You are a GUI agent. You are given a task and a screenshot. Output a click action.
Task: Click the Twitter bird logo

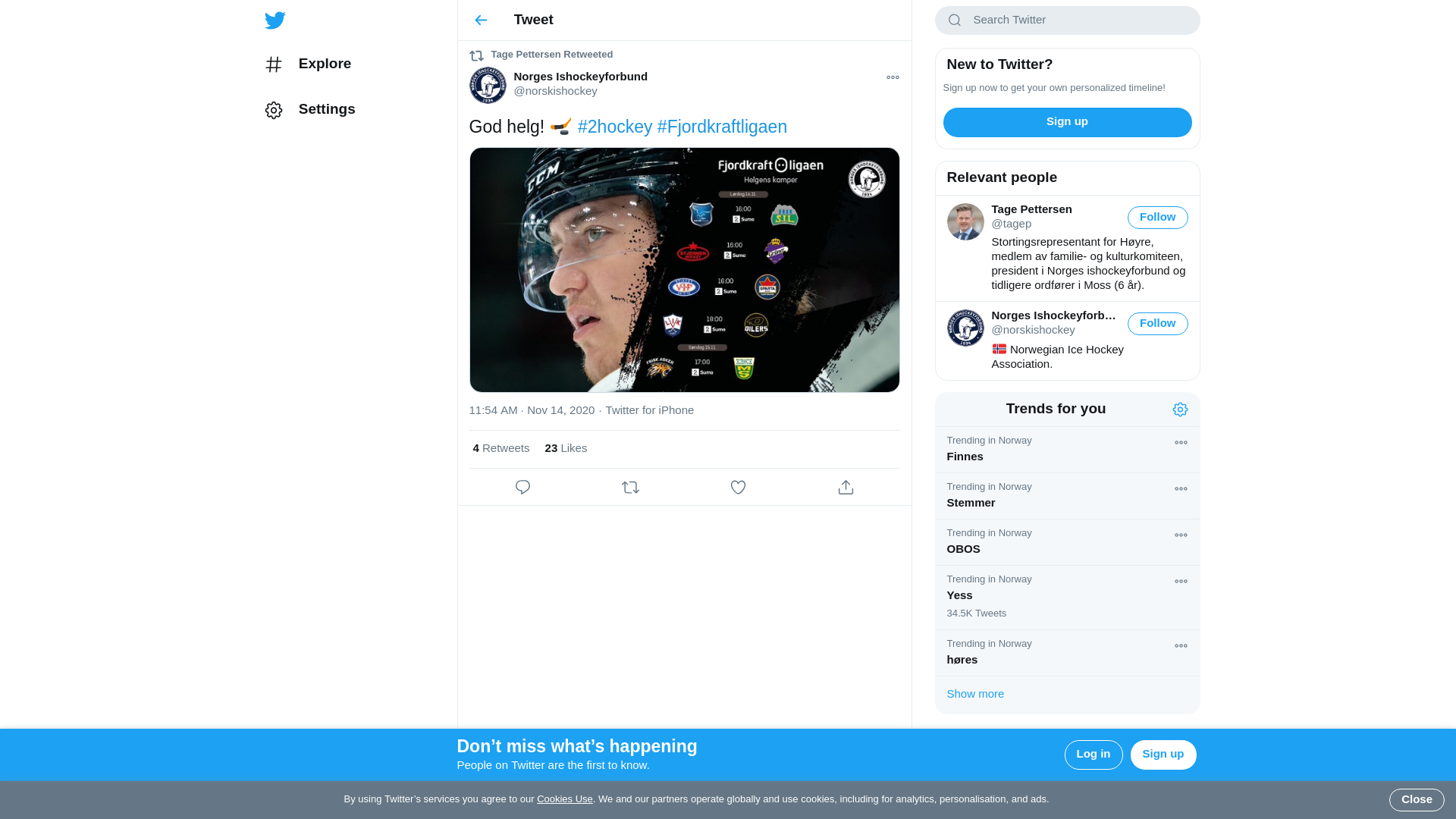[x=275, y=20]
